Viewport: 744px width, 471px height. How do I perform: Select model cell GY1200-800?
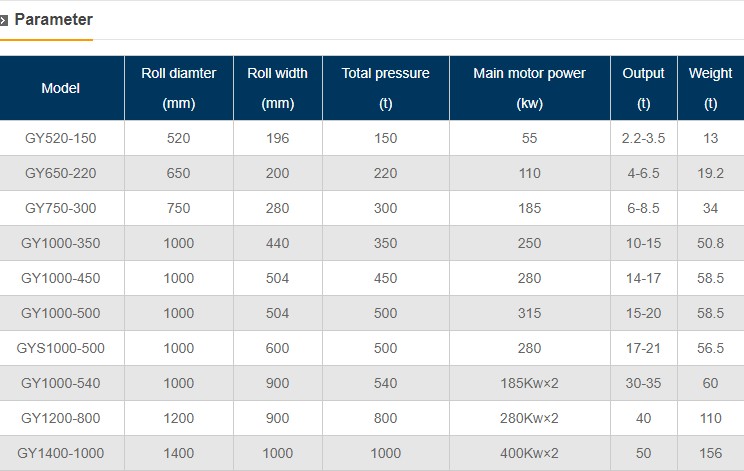[61, 418]
